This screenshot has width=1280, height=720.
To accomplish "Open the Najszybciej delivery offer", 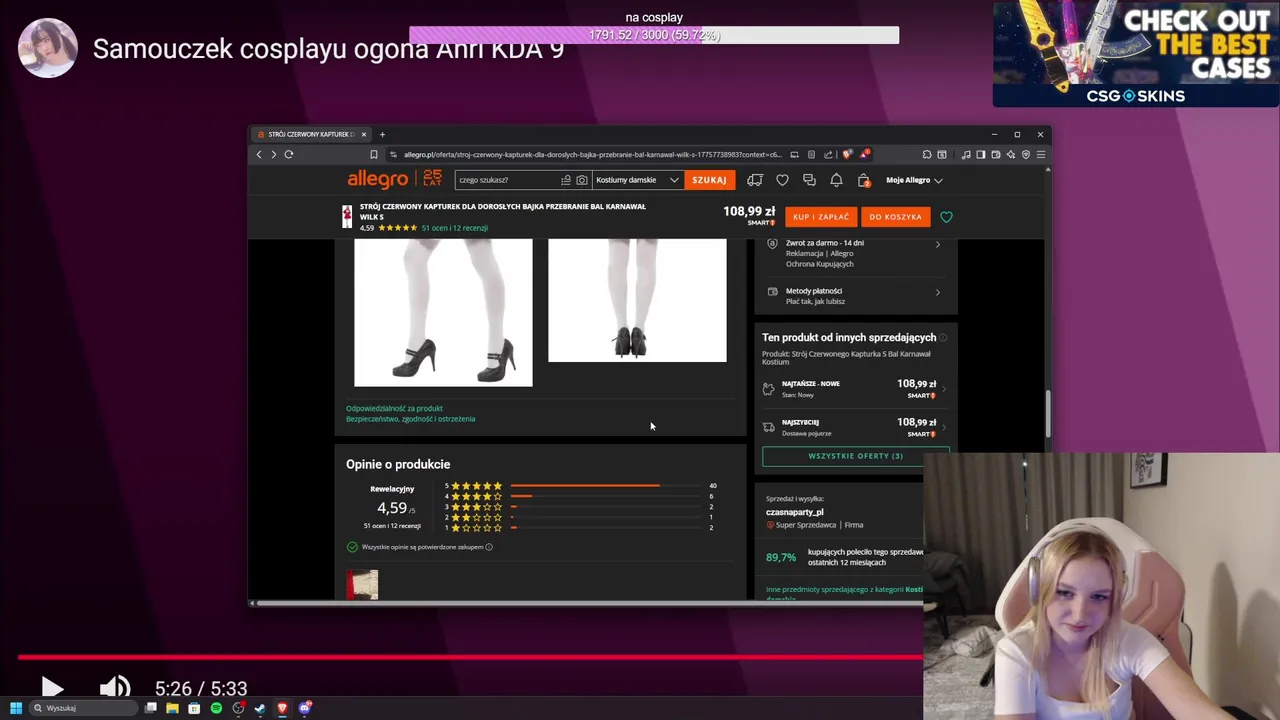I will click(855, 427).
